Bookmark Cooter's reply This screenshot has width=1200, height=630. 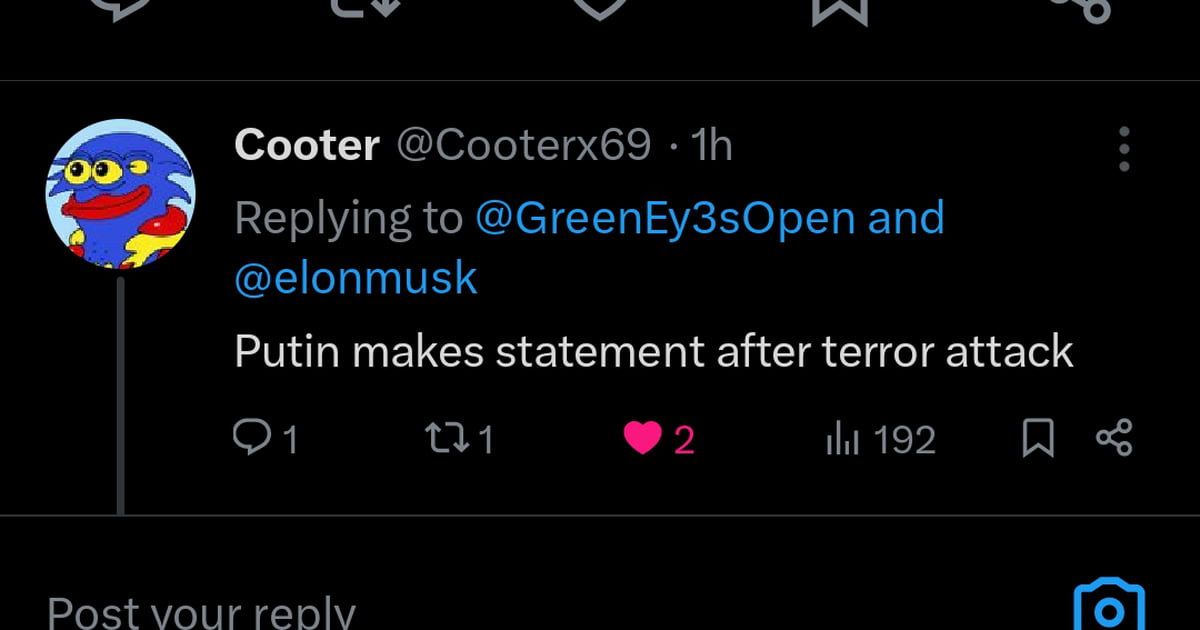[1038, 438]
